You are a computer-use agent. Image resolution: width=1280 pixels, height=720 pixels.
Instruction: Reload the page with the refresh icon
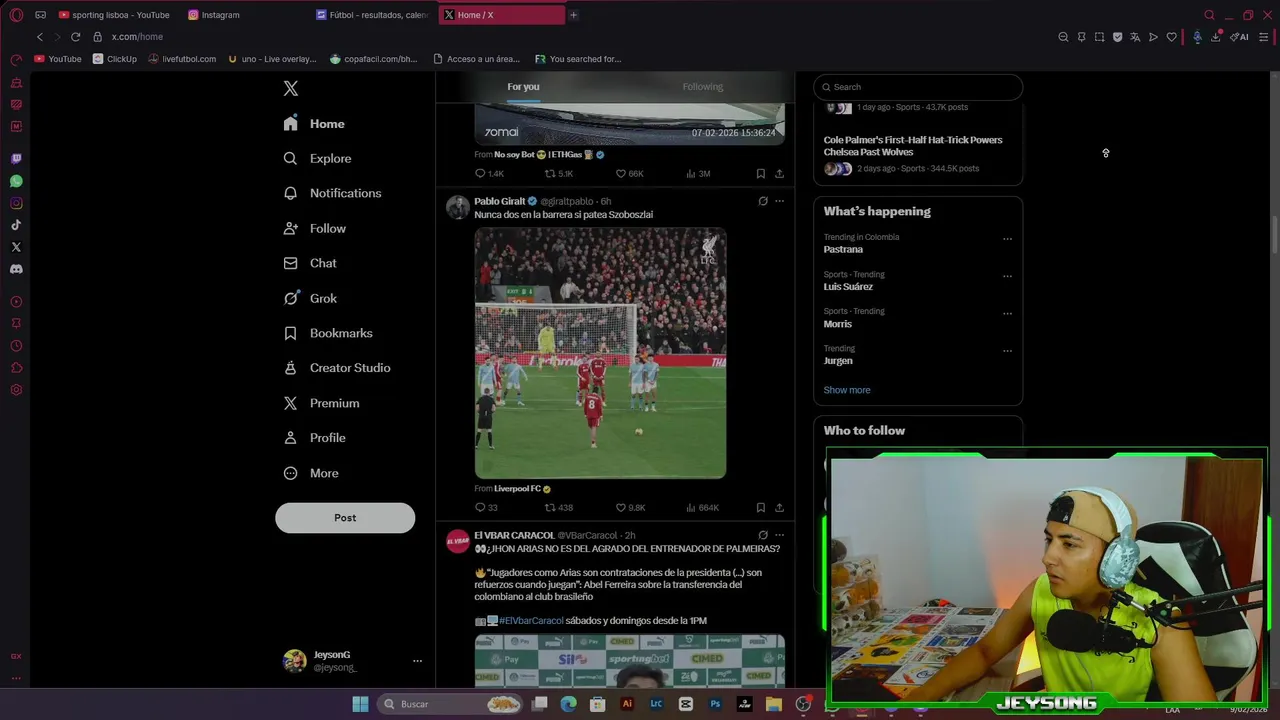(75, 37)
